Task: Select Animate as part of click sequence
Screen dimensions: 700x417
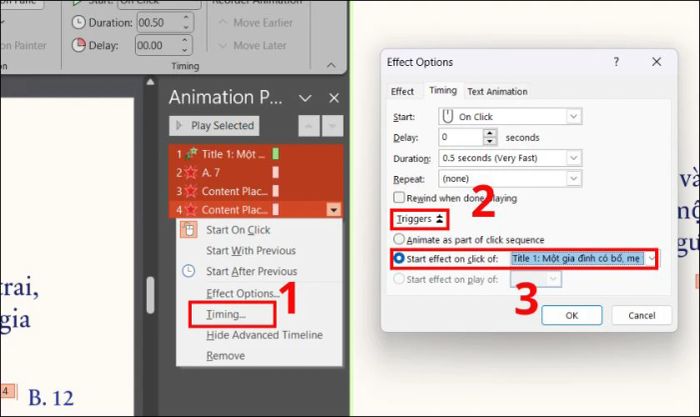Action: (399, 239)
